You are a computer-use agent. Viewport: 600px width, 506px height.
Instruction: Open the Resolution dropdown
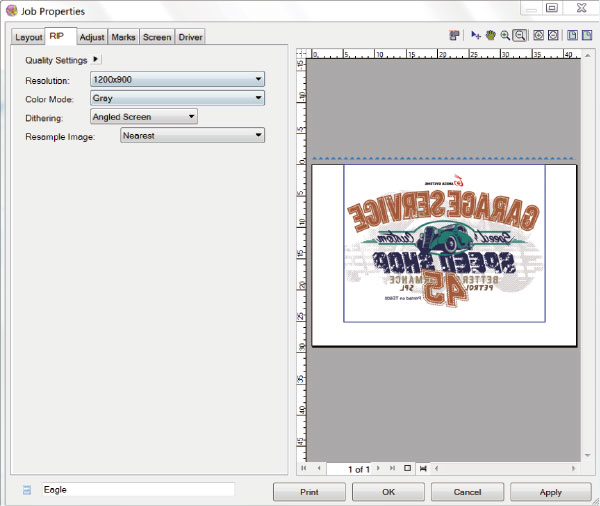(176, 79)
